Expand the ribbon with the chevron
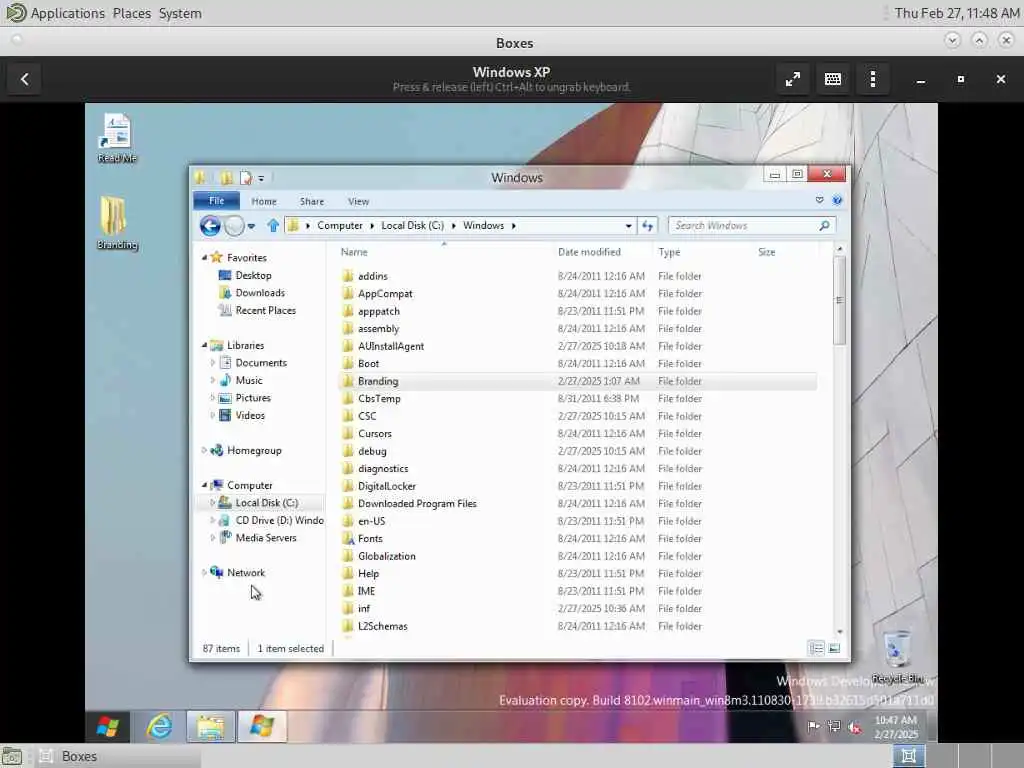 [820, 200]
